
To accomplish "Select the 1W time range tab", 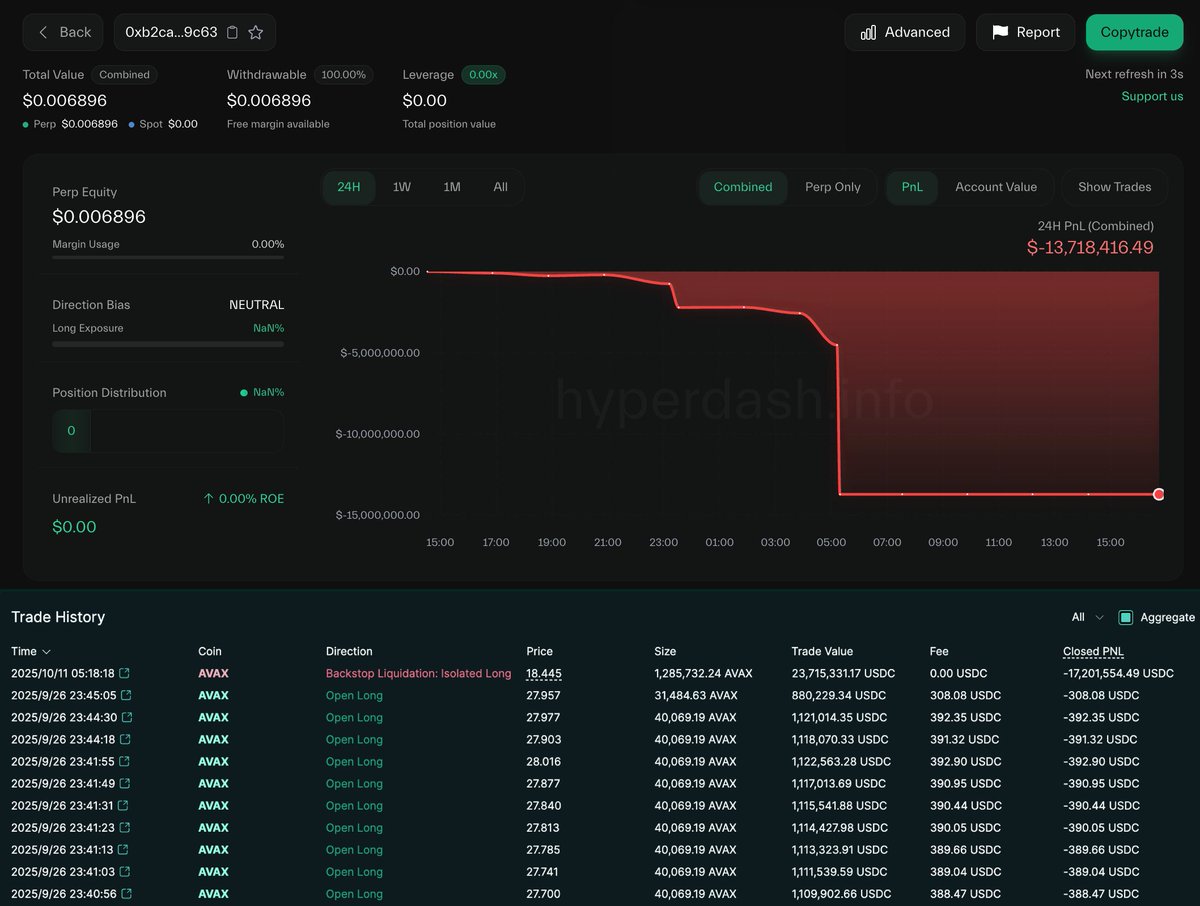I will 401,187.
